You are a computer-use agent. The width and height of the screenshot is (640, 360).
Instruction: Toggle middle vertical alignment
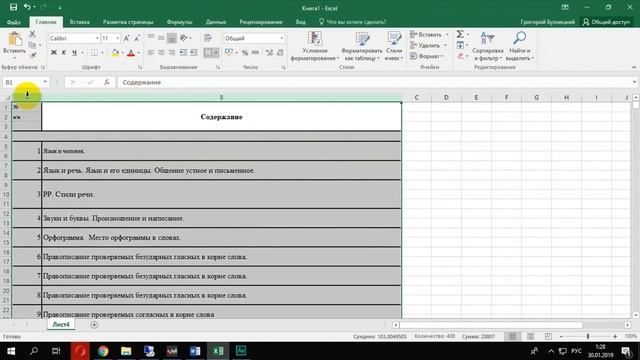pyautogui.click(x=161, y=38)
